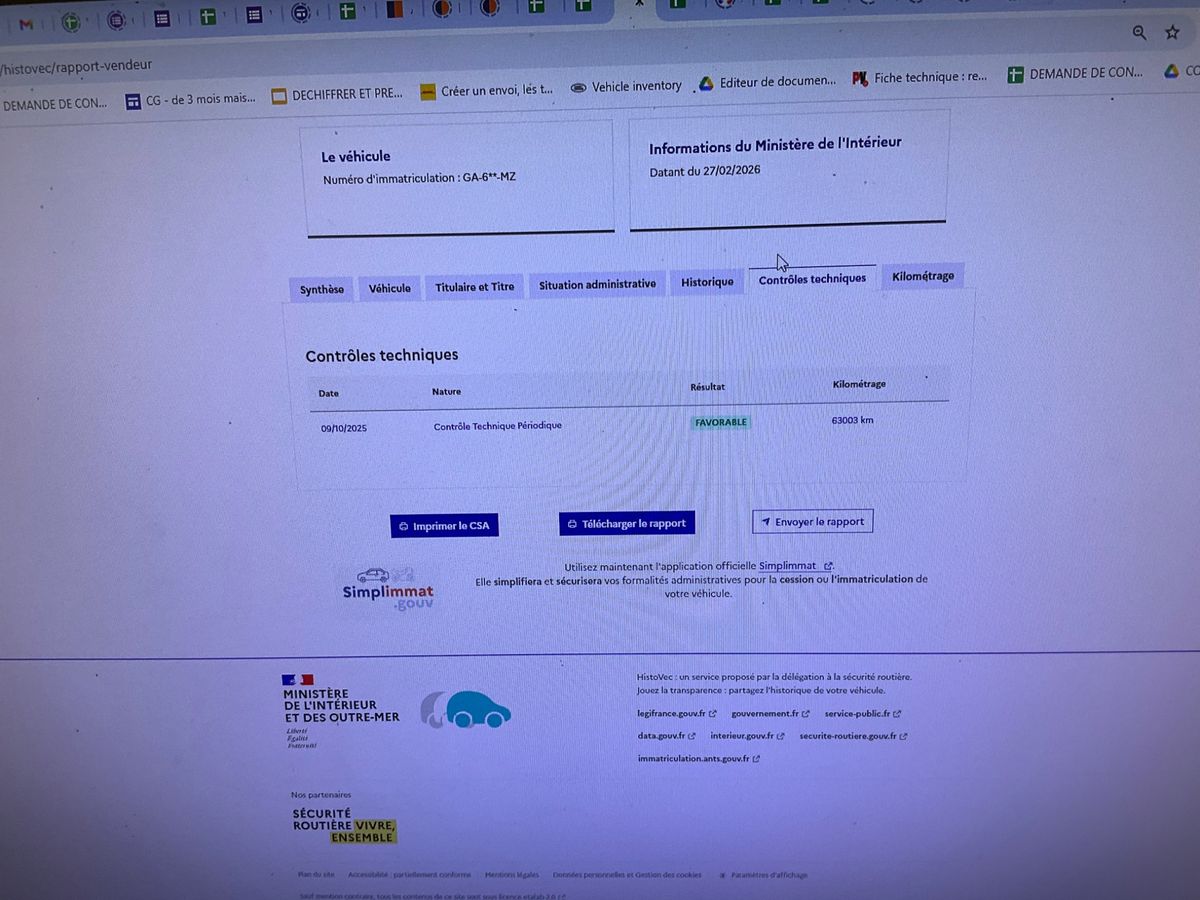
Task: Click the 'Le véhicule' card heading
Action: coord(355,157)
